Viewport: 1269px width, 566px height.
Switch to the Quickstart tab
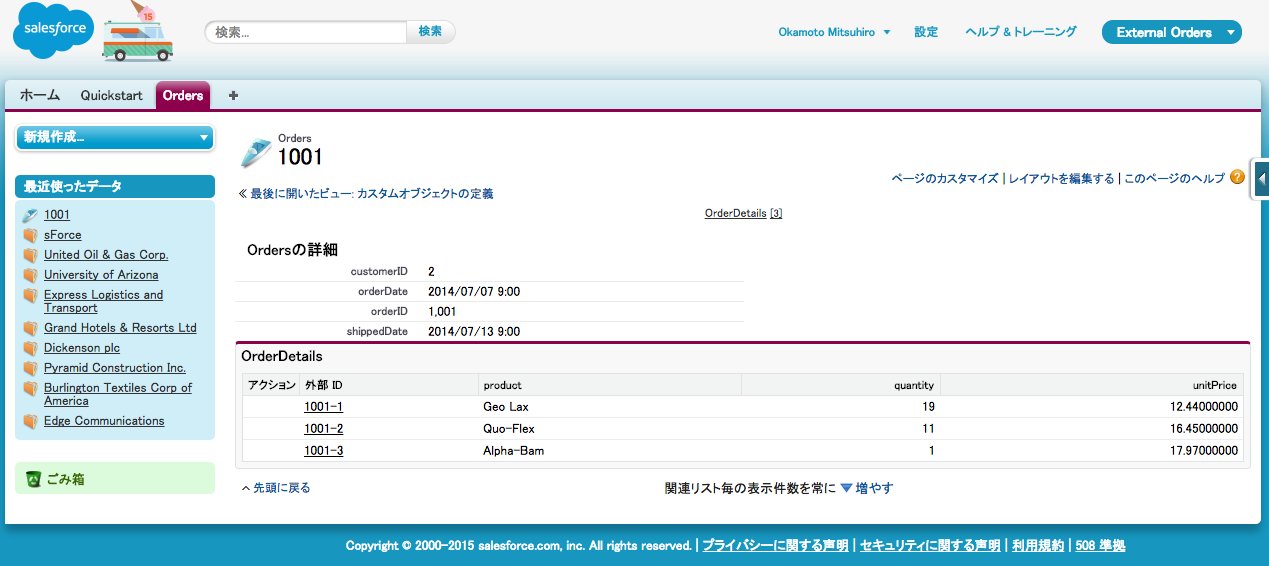(x=112, y=96)
